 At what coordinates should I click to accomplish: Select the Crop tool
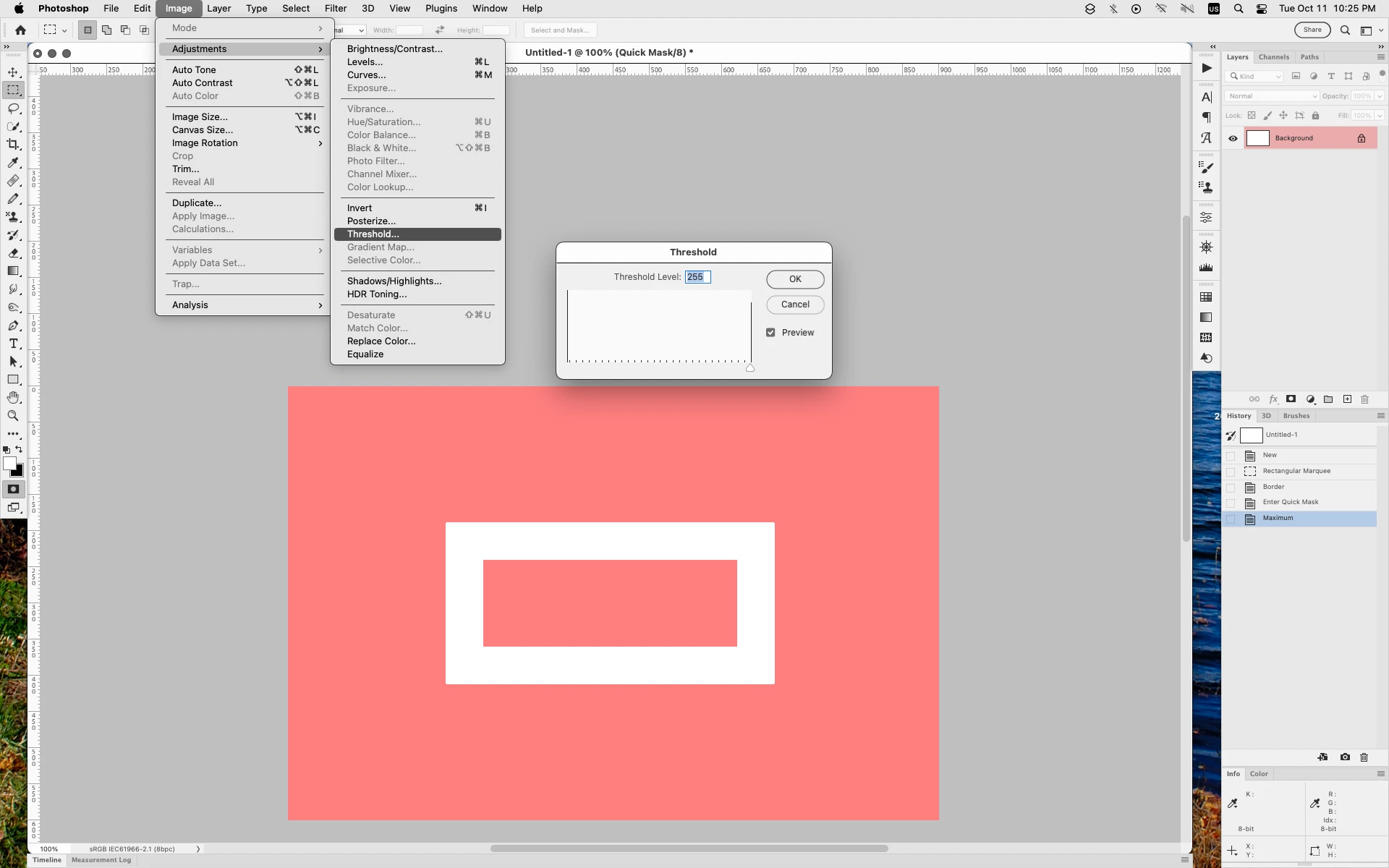(13, 145)
